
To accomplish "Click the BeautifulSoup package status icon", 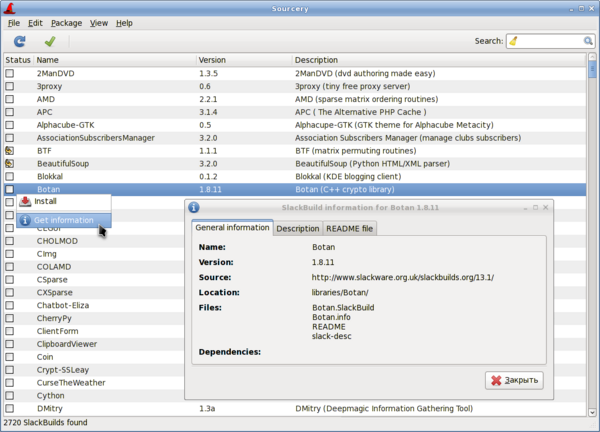I will point(9,162).
